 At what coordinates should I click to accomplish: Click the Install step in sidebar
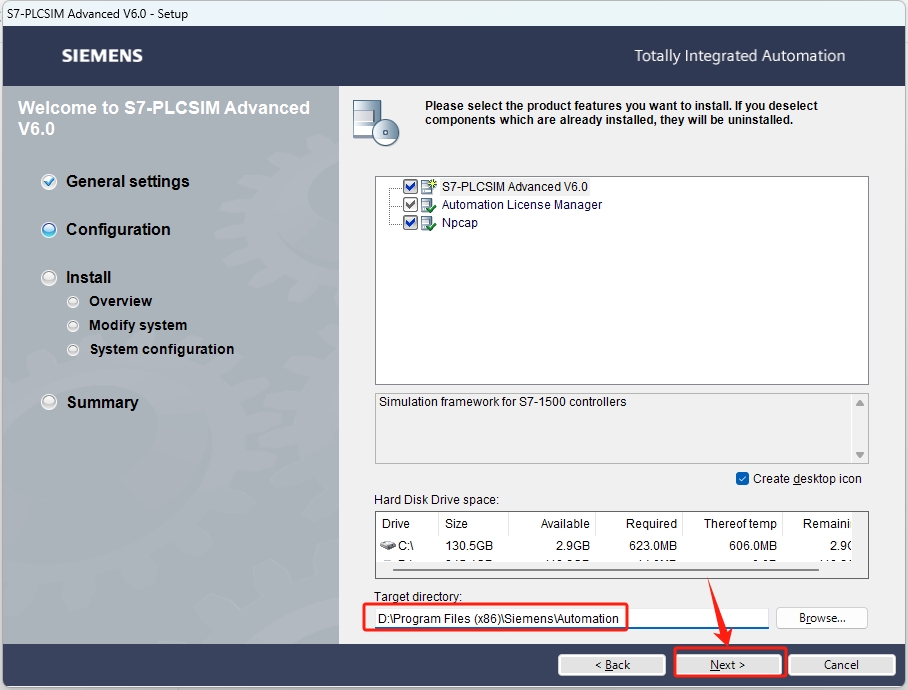(88, 277)
